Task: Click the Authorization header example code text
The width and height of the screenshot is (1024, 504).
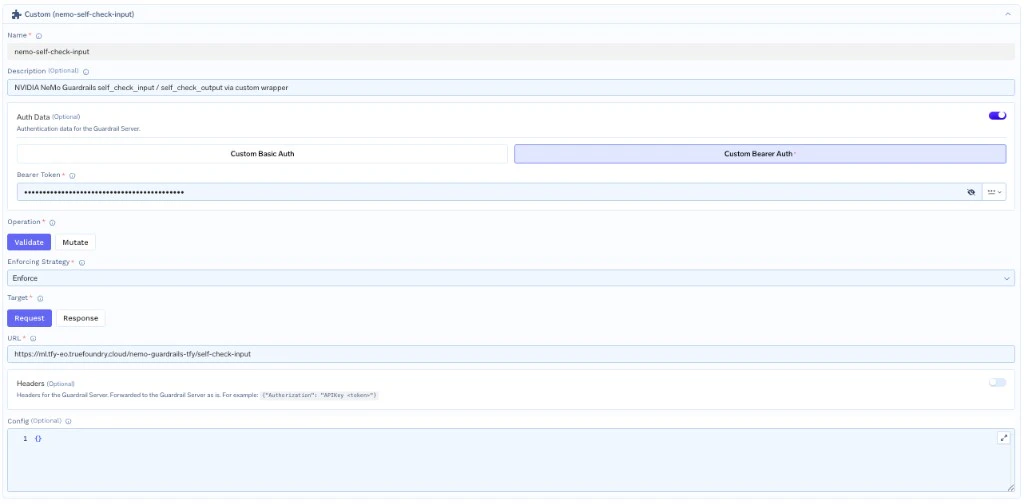Action: click(x=320, y=396)
